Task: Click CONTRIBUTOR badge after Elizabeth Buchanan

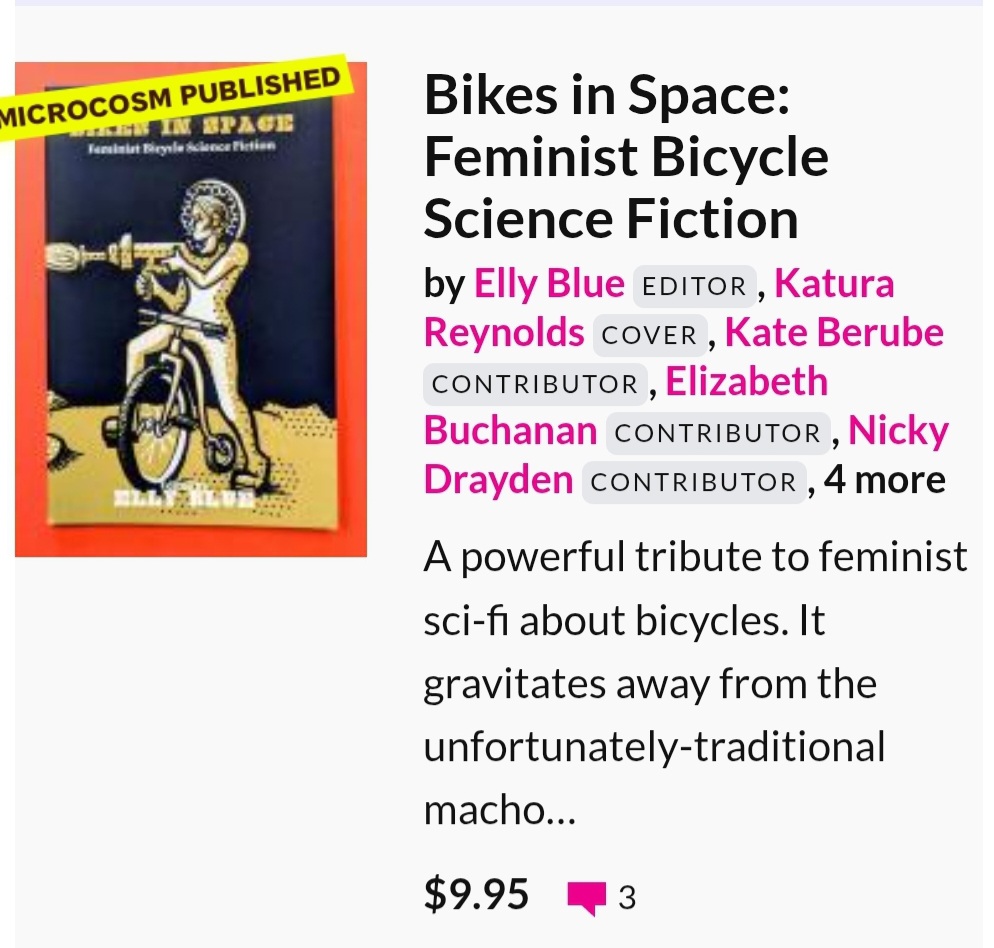Action: [x=716, y=432]
